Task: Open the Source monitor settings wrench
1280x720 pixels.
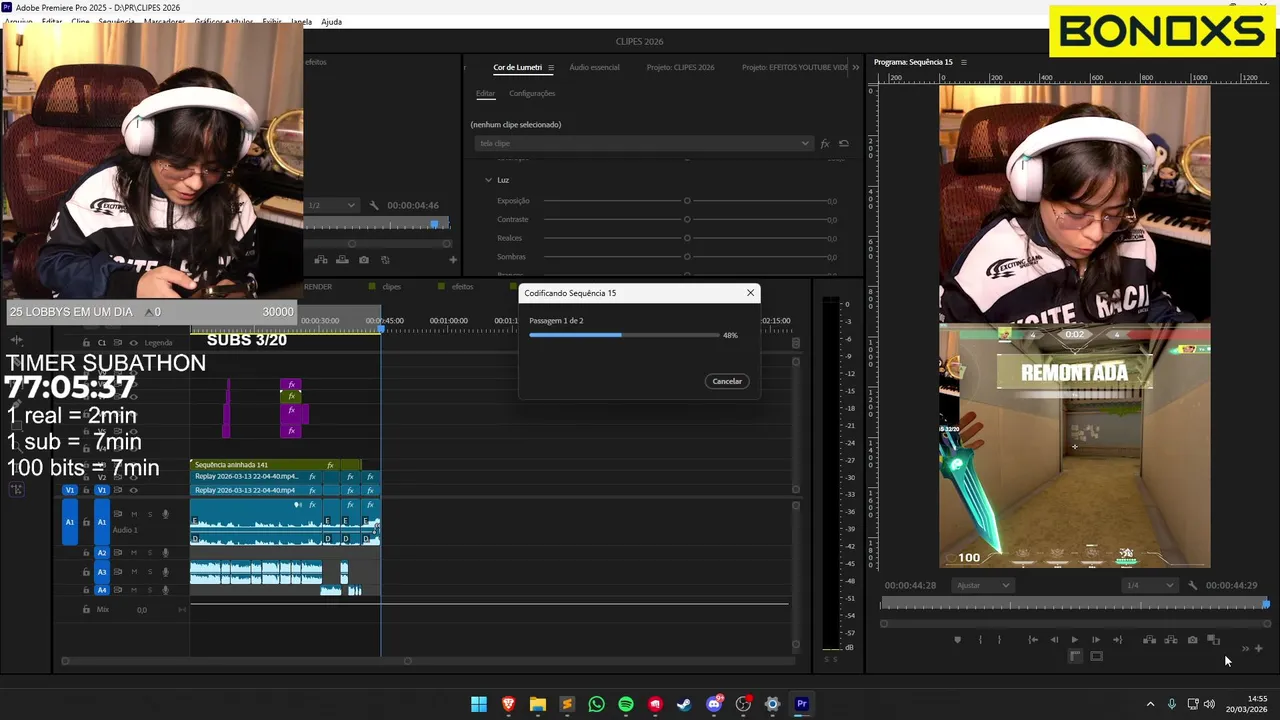Action: pos(374,205)
